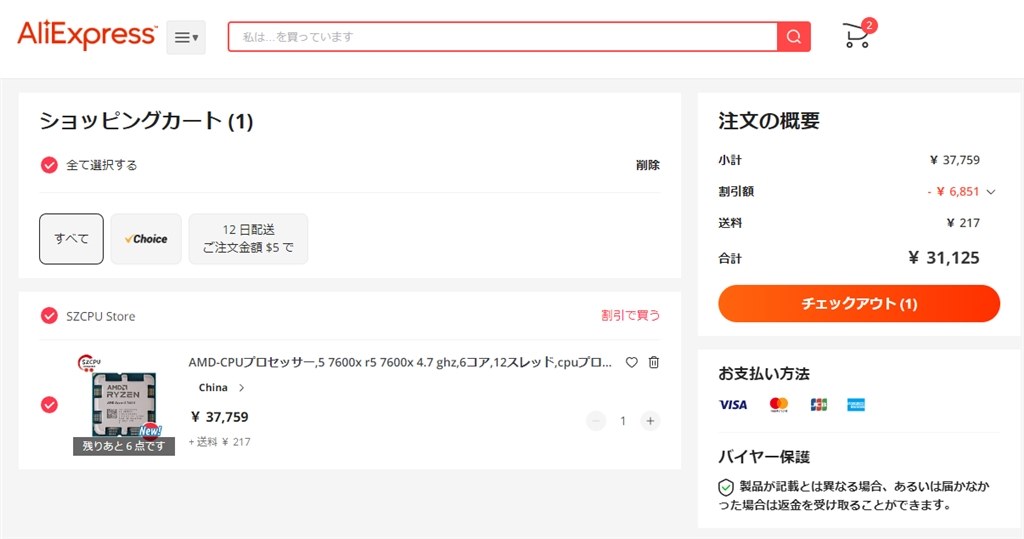The width and height of the screenshot is (1024, 539).
Task: Toggle the Ryzen CPU item checkbox
Action: point(49,404)
